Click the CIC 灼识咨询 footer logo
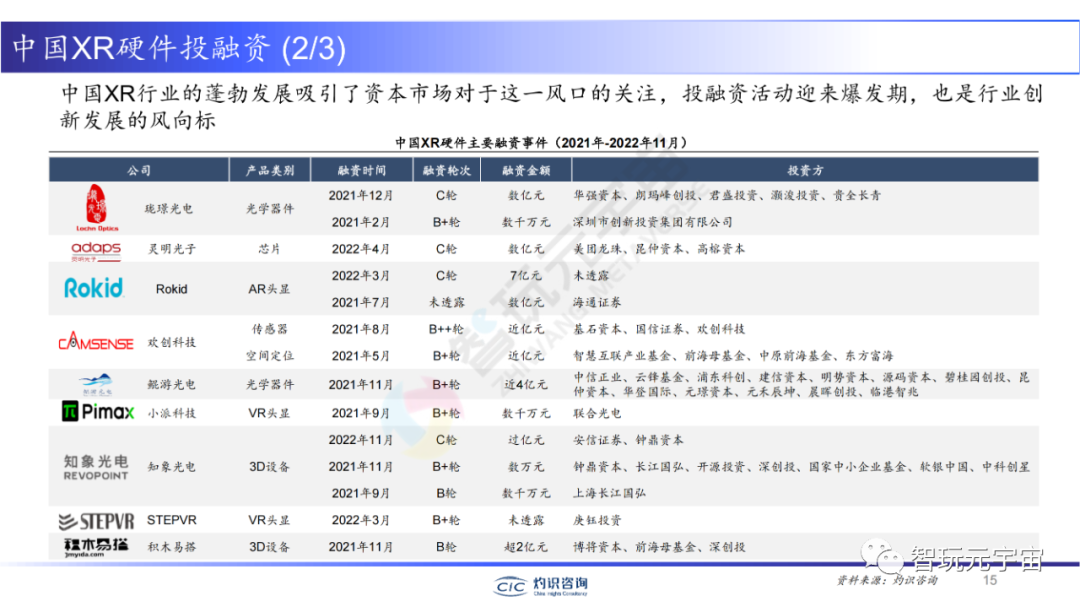 tap(541, 586)
